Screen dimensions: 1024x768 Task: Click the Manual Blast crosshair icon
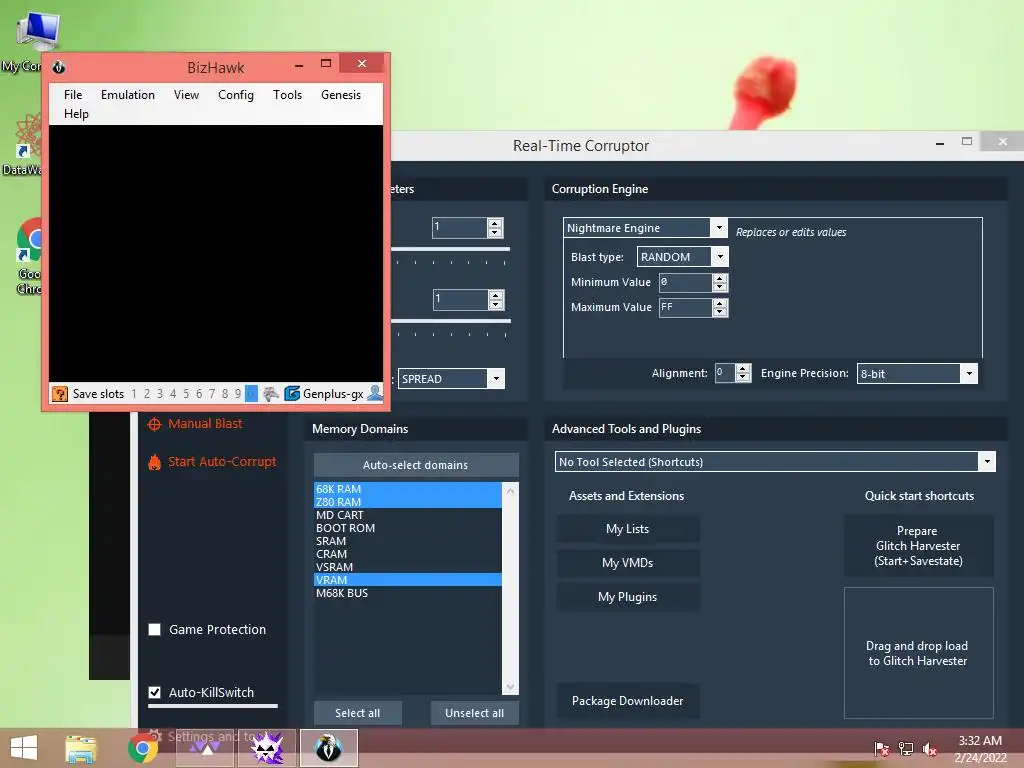[154, 424]
